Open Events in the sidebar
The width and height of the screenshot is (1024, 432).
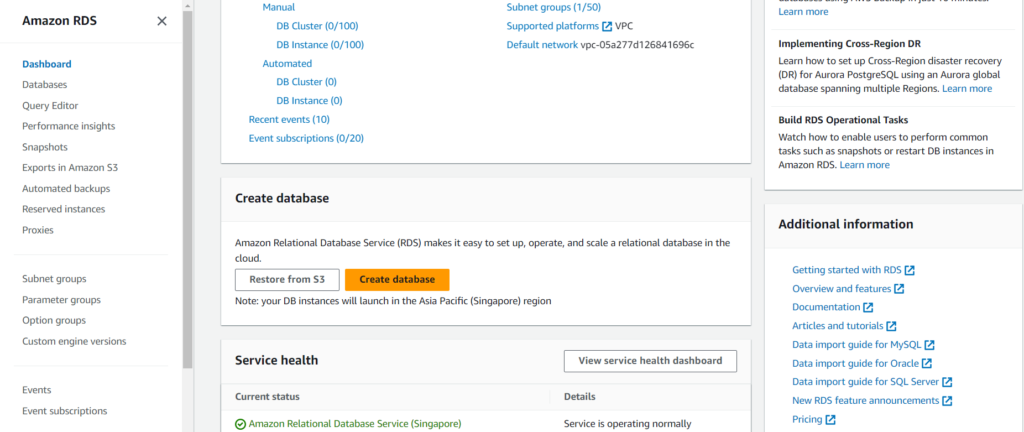point(37,390)
